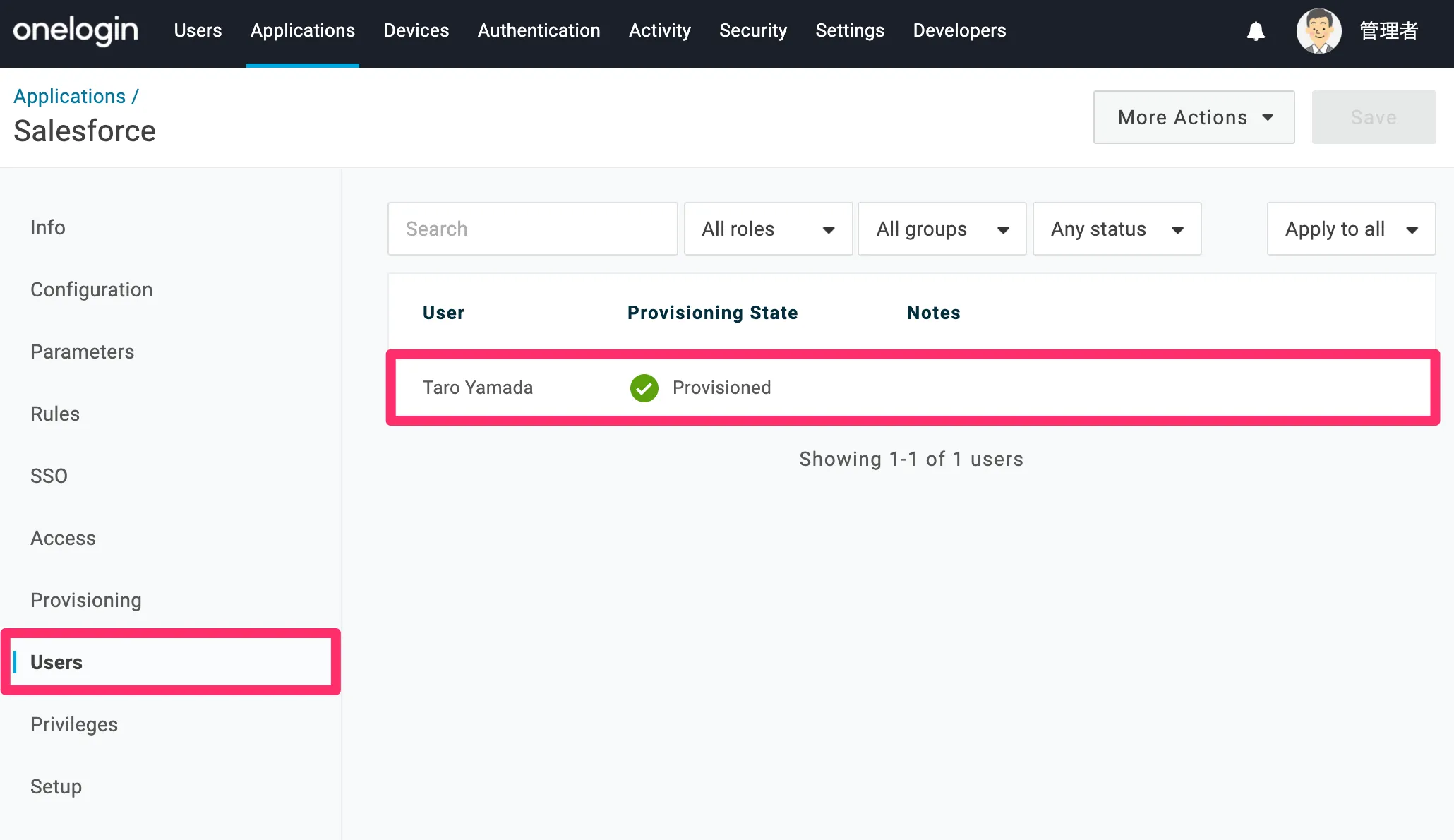Go to the Applications breadcrumb link
The height and width of the screenshot is (840, 1454).
69,96
